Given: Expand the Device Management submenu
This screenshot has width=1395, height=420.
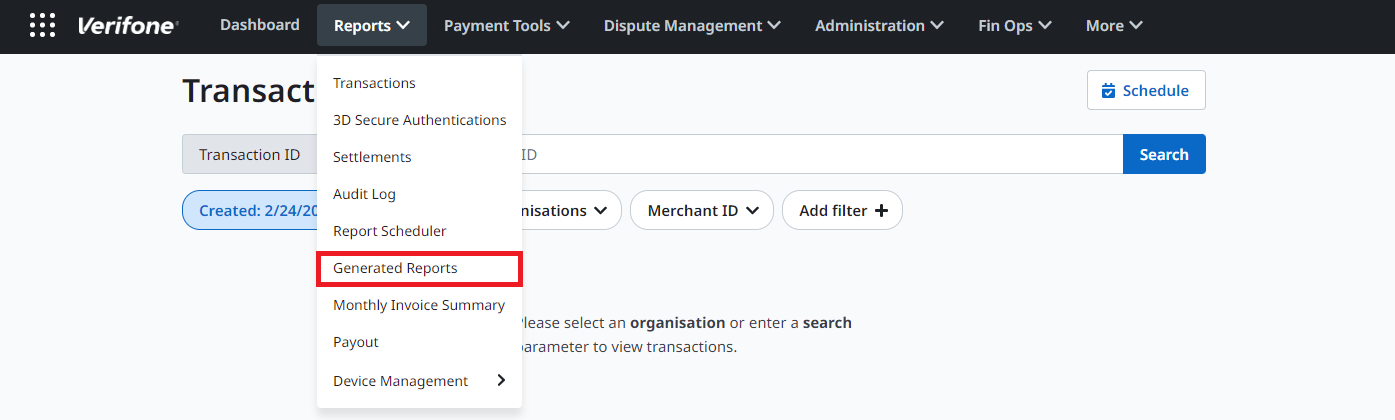Looking at the screenshot, I should (419, 381).
